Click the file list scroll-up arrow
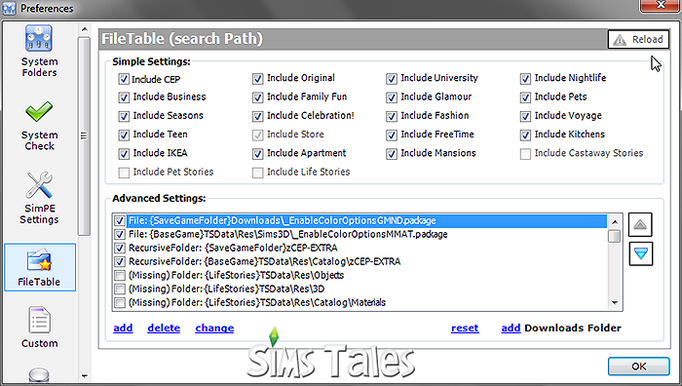The width and height of the screenshot is (682, 386). [x=615, y=222]
